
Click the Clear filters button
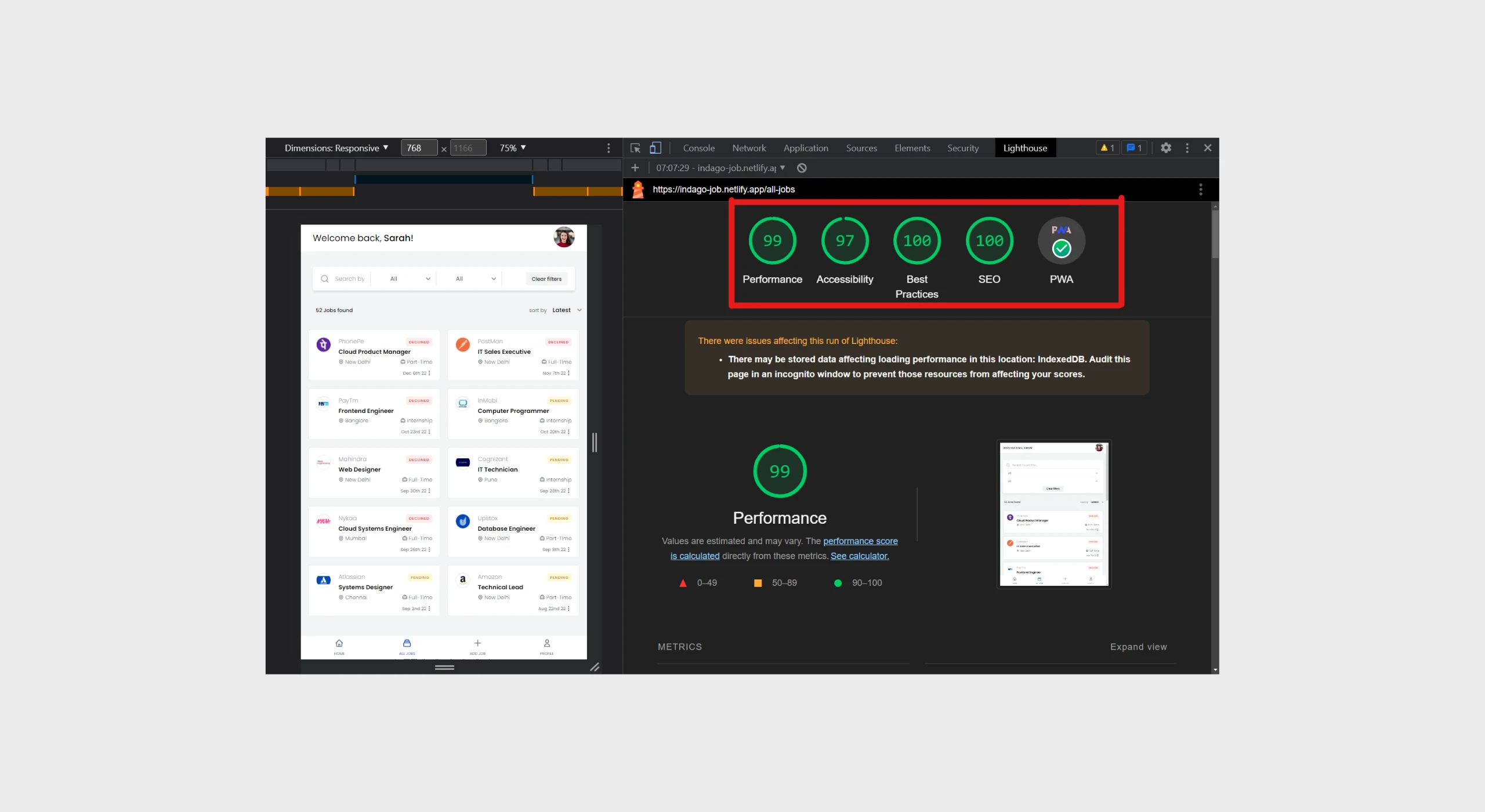pos(546,279)
